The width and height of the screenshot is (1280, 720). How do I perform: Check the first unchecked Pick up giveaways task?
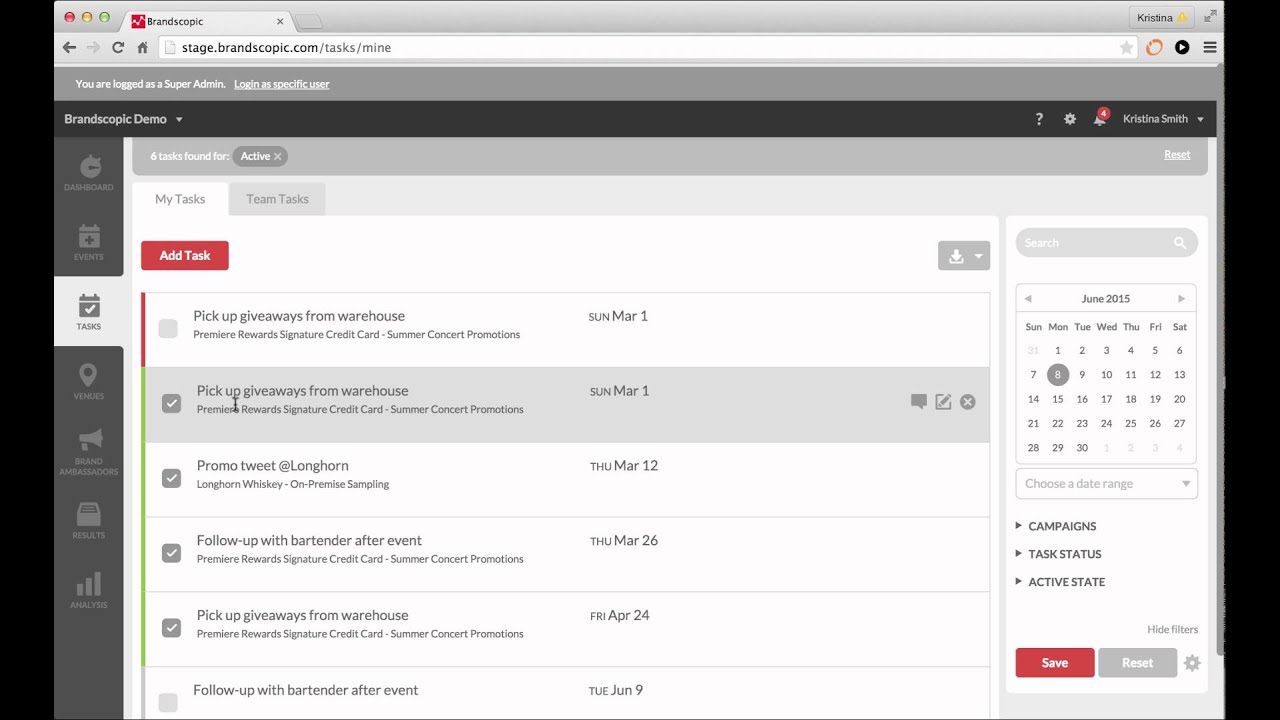(x=168, y=328)
